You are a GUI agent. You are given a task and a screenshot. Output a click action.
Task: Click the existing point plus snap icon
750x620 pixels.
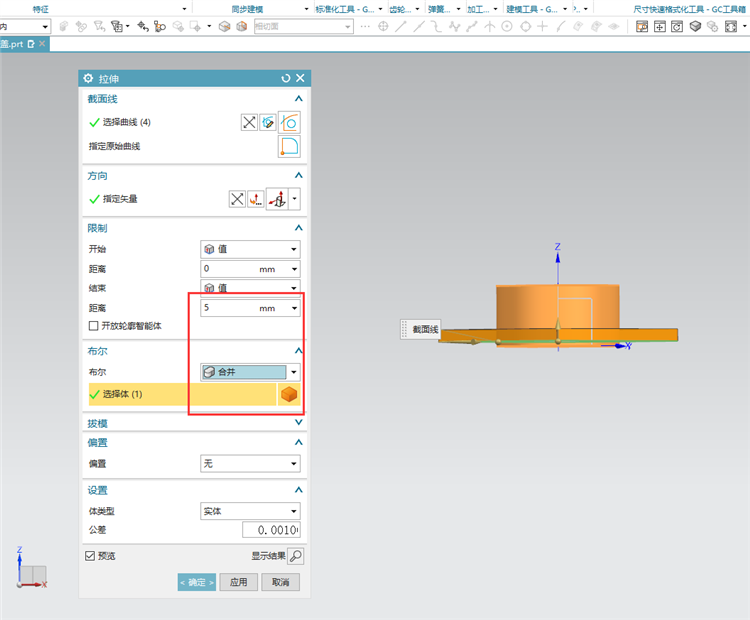click(x=542, y=26)
